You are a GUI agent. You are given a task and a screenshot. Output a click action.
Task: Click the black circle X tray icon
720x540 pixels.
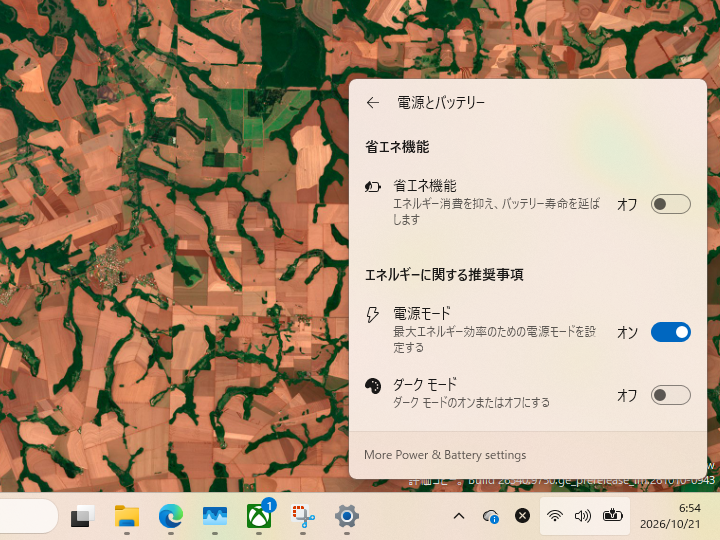tap(522, 516)
